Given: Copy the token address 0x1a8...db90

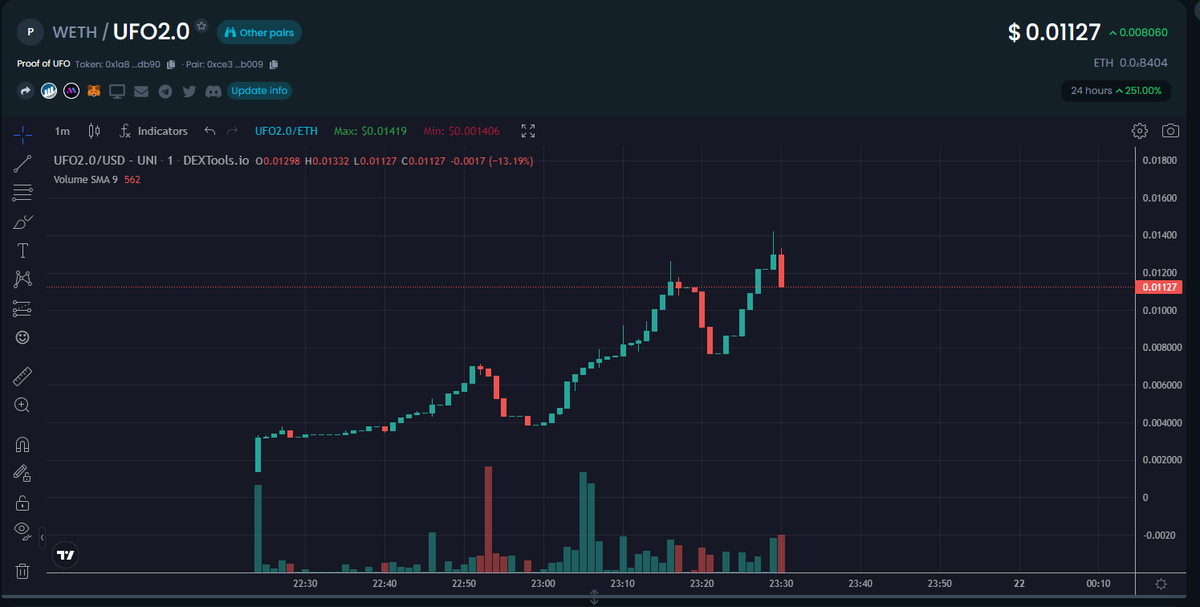Looking at the screenshot, I should 171,64.
